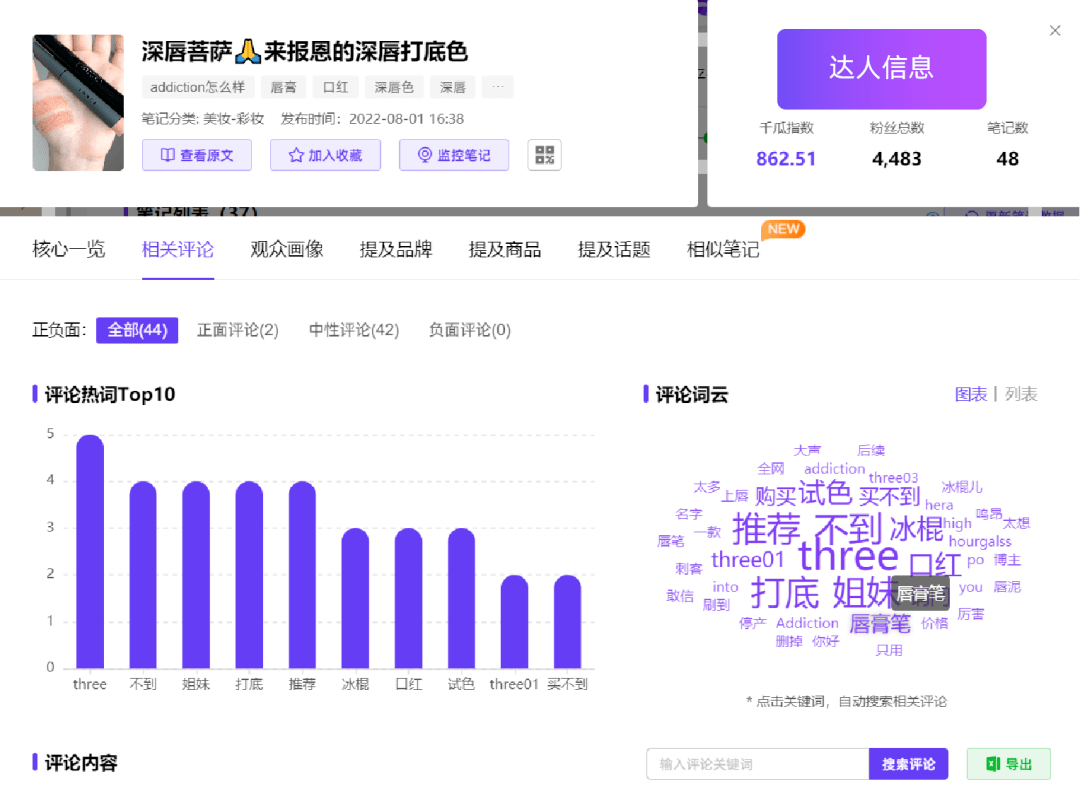Click word cloud keyword 'three'
The height and width of the screenshot is (796, 1080).
pyautogui.click(x=849, y=556)
